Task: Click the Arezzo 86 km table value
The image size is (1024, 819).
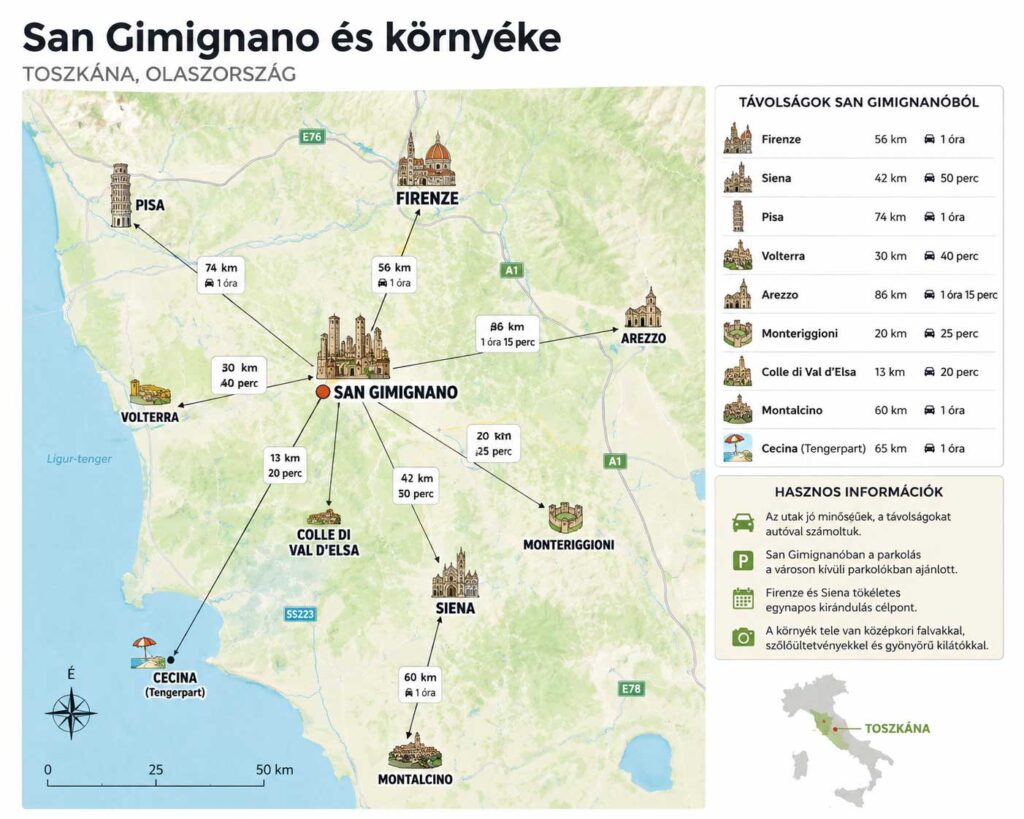Action: click(890, 295)
